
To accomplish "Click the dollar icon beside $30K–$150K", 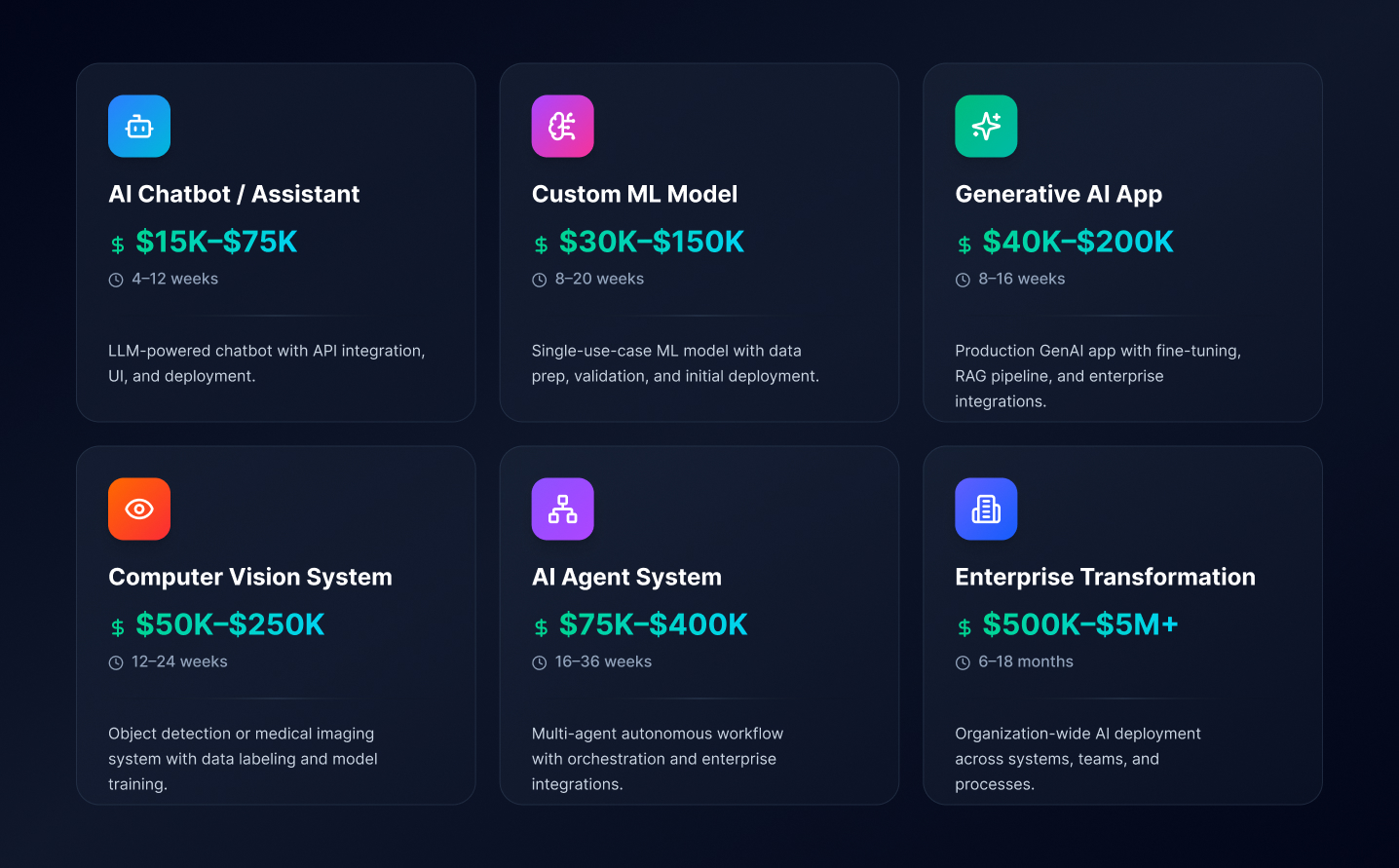I will [x=541, y=245].
